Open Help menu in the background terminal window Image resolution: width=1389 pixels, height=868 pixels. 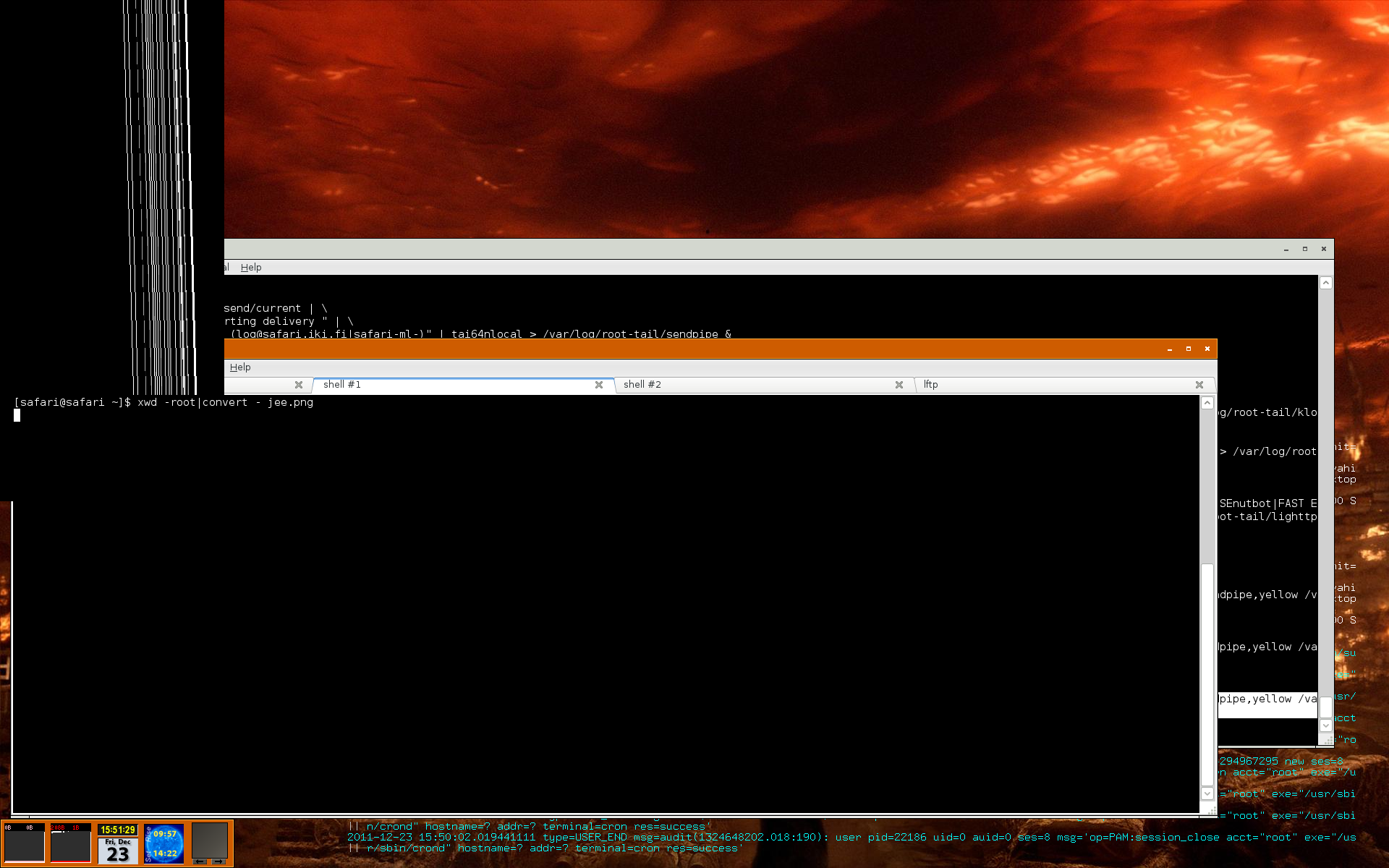point(251,268)
